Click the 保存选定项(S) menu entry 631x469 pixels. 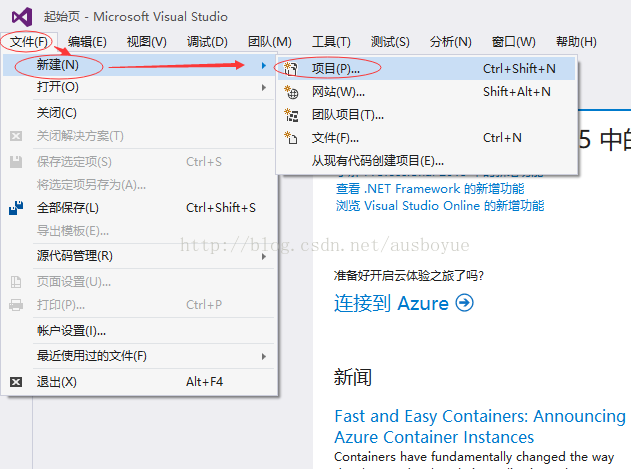coord(139,162)
